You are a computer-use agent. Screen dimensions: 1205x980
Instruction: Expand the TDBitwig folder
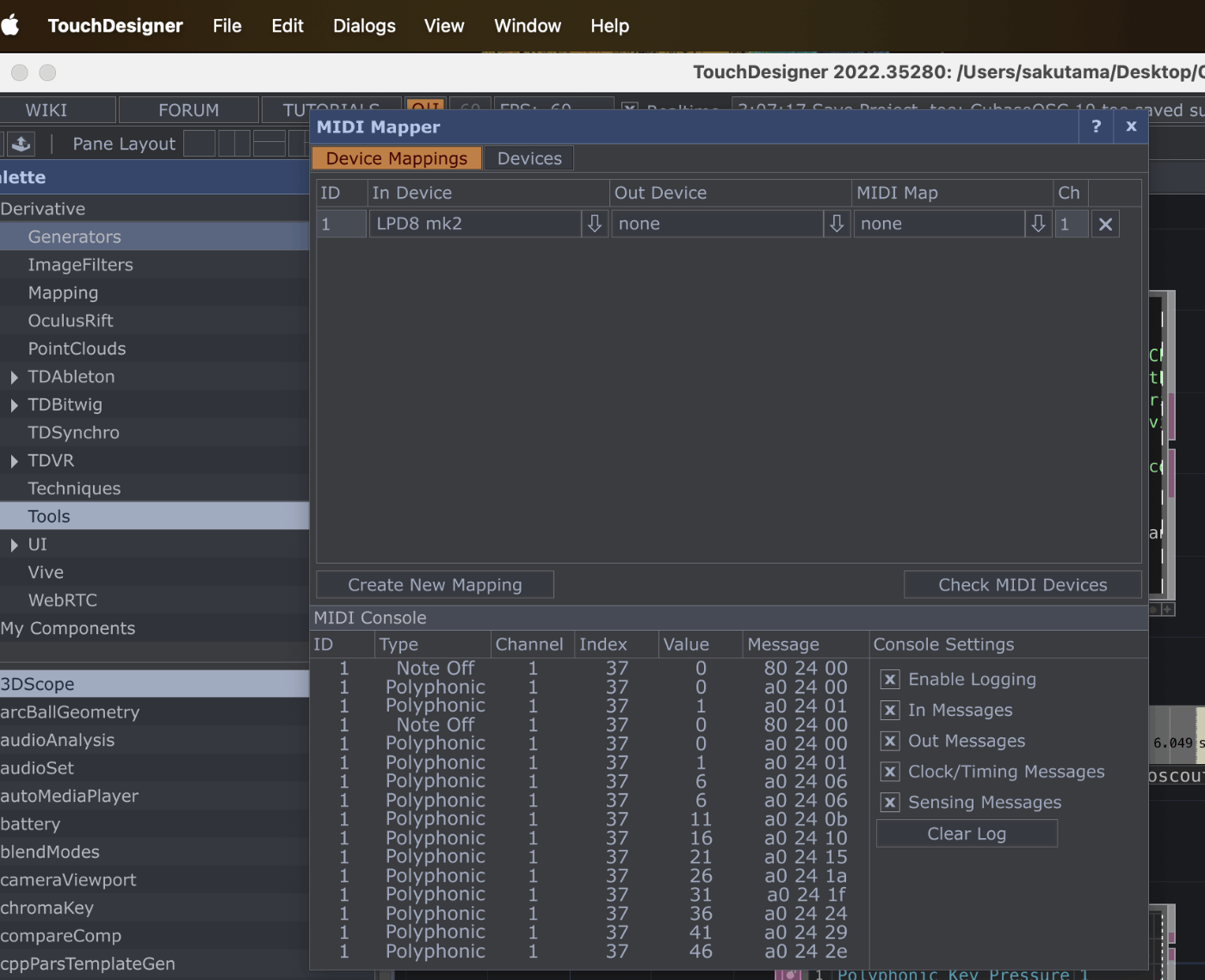14,405
